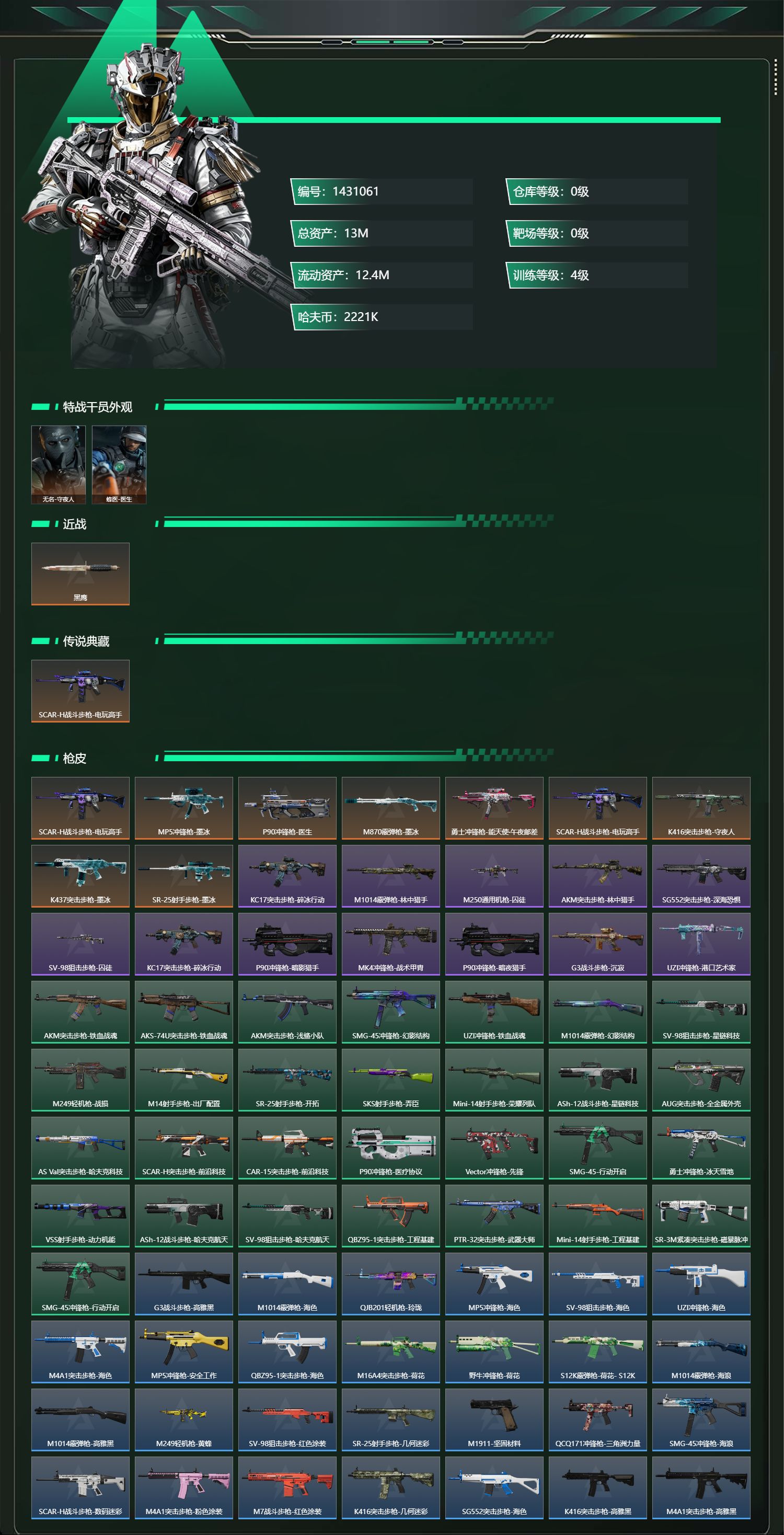Select the QJB201轻机枪-玲珑 skin

[391, 1284]
